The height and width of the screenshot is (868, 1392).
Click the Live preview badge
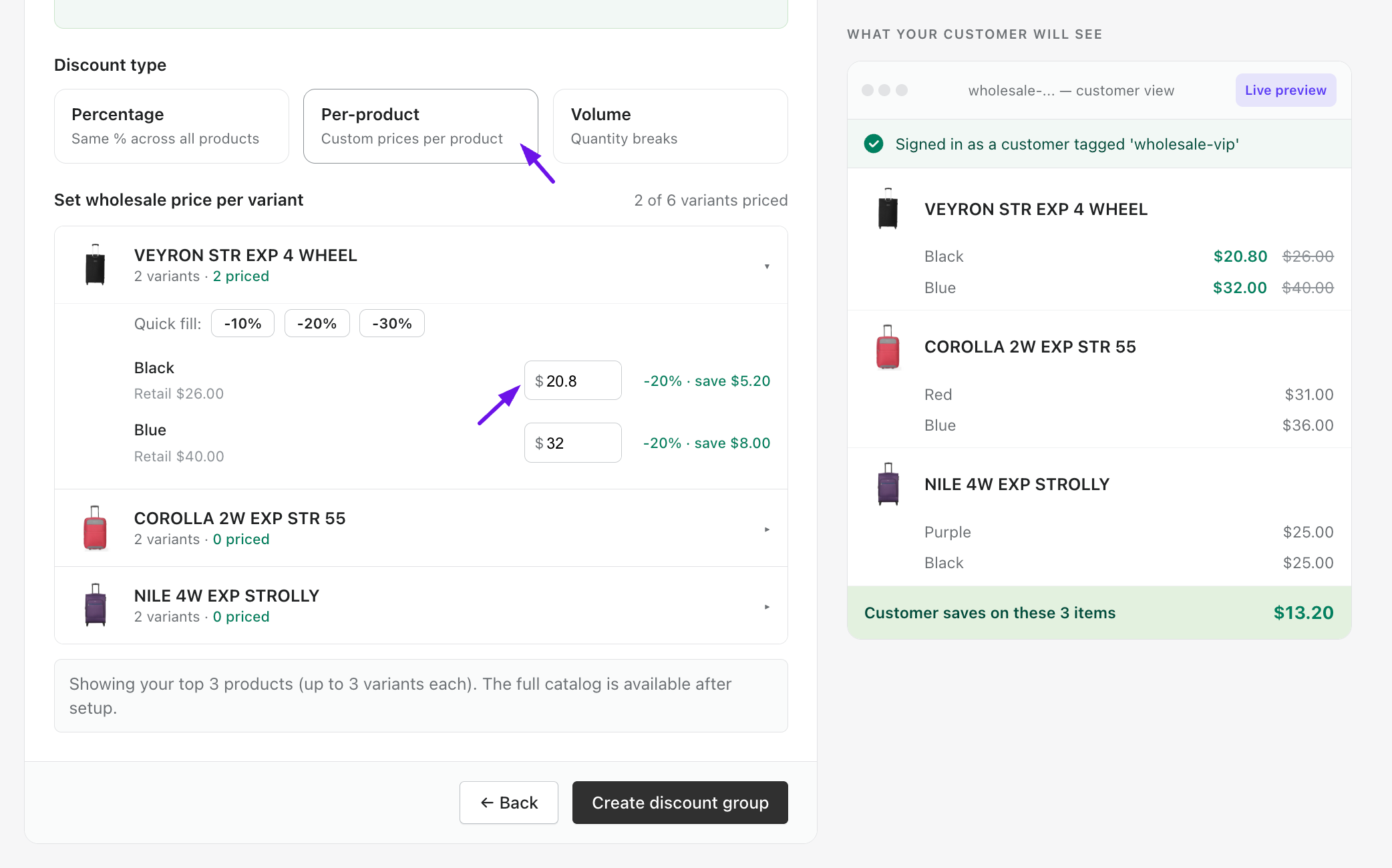(1286, 90)
